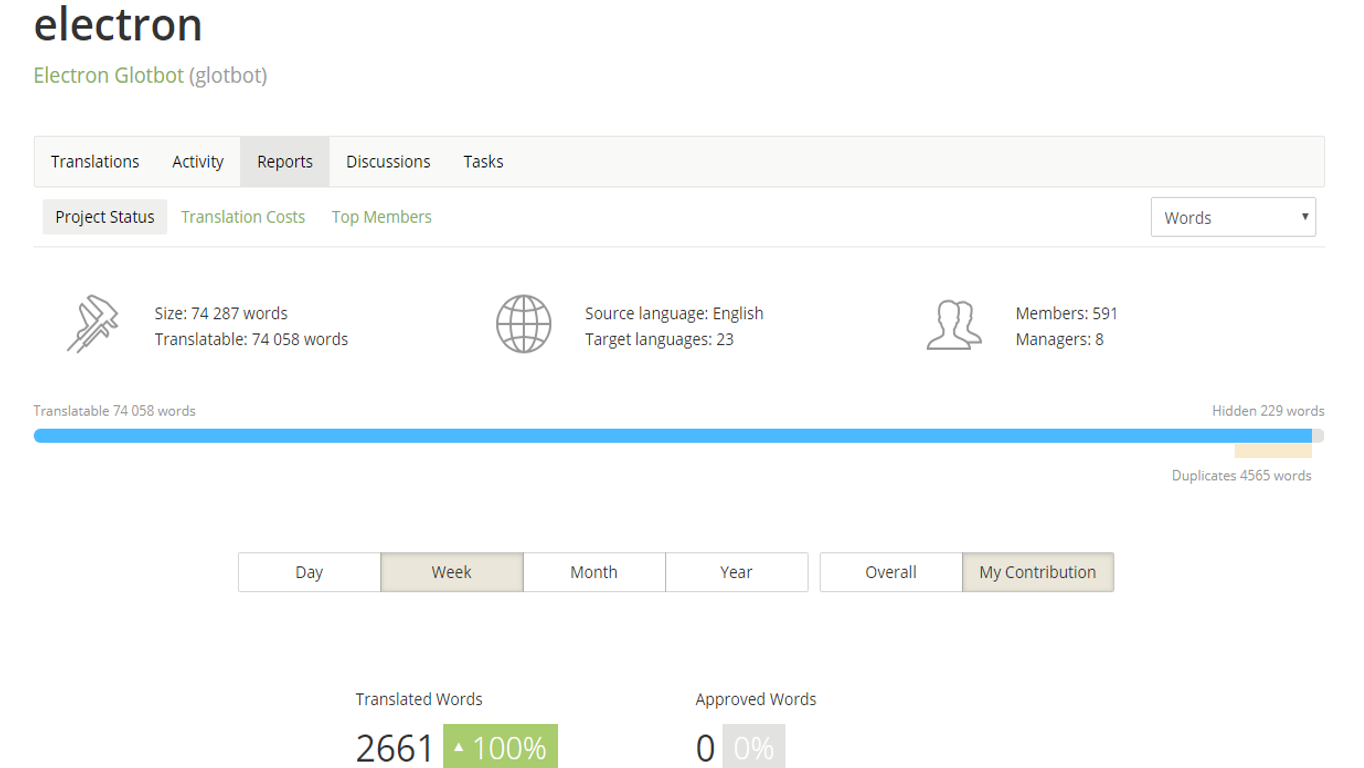The image size is (1364, 768).
Task: Open the Translations tab
Action: (x=95, y=162)
